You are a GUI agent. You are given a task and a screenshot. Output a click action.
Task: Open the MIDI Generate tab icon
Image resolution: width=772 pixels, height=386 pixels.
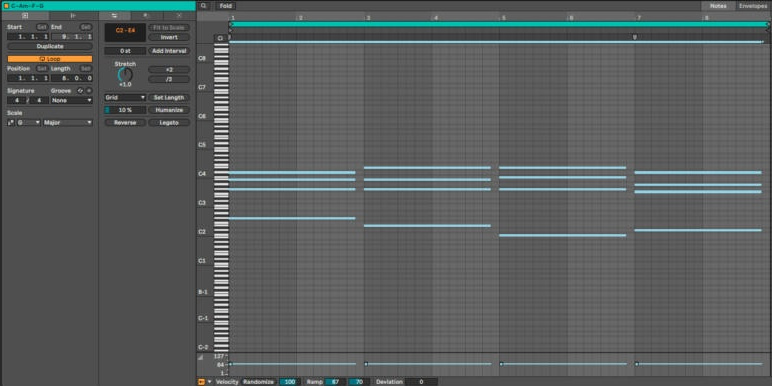(x=146, y=16)
